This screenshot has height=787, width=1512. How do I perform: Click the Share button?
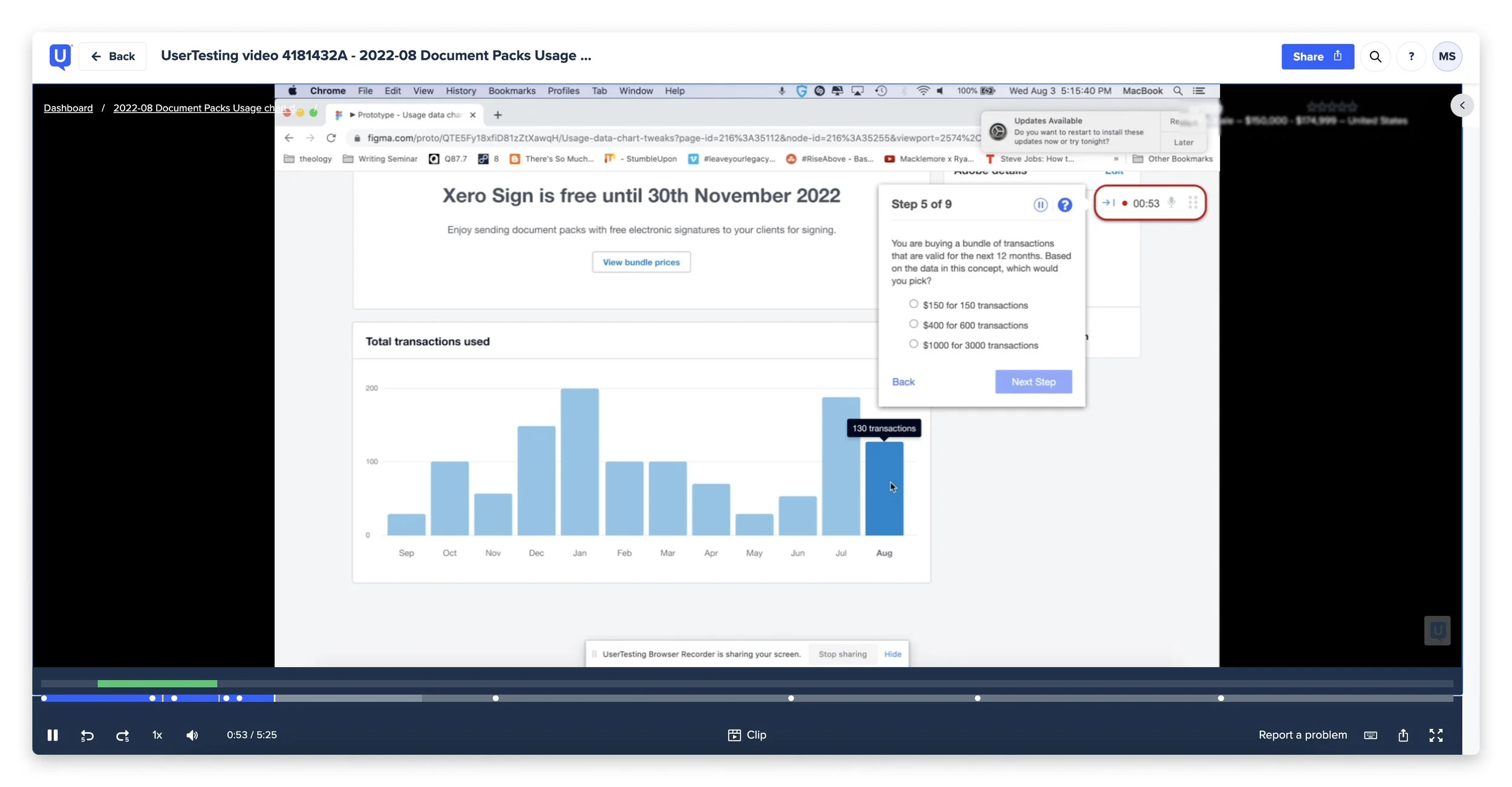click(x=1317, y=56)
